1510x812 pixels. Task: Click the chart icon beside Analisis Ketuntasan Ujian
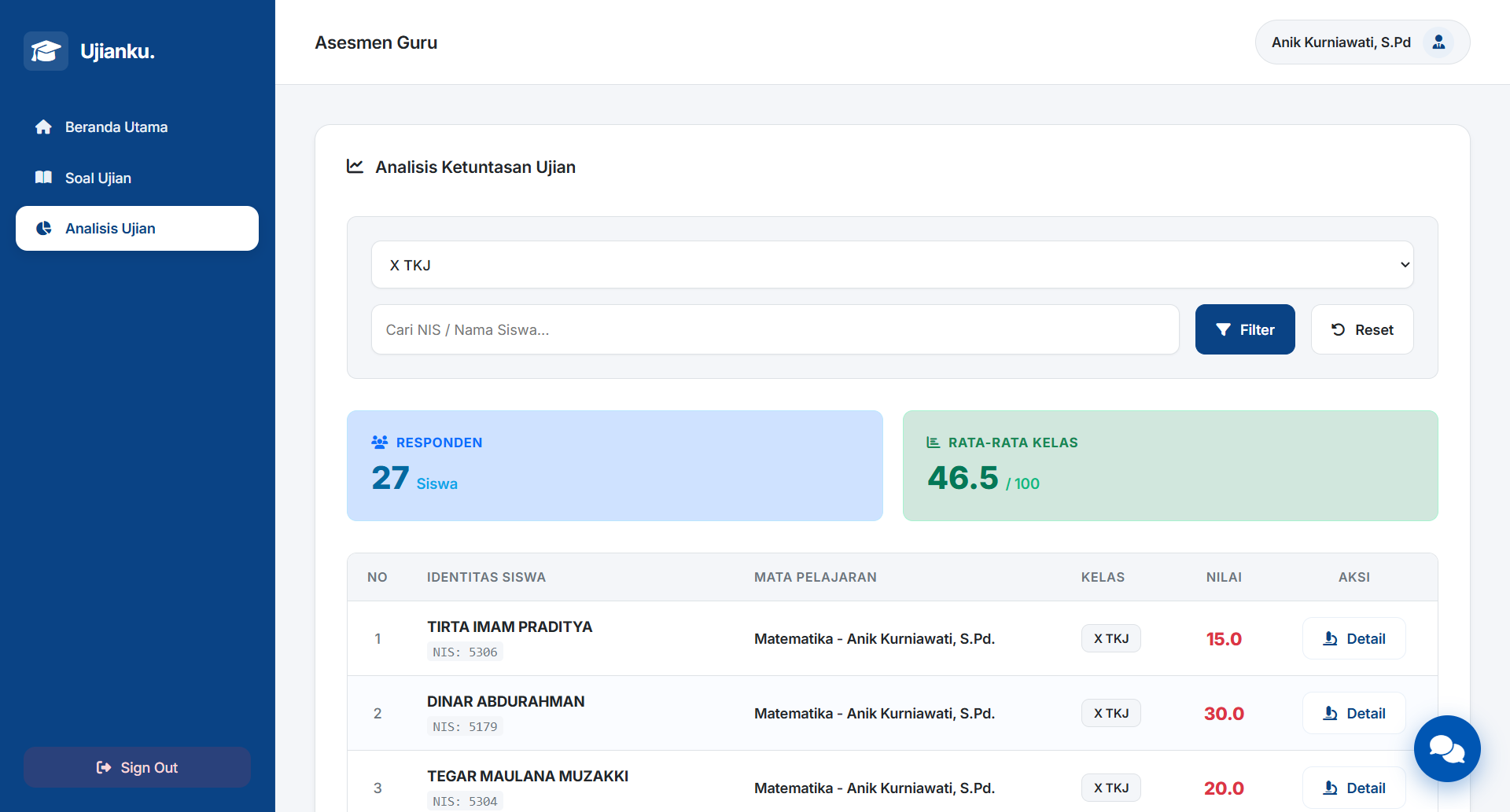(355, 167)
